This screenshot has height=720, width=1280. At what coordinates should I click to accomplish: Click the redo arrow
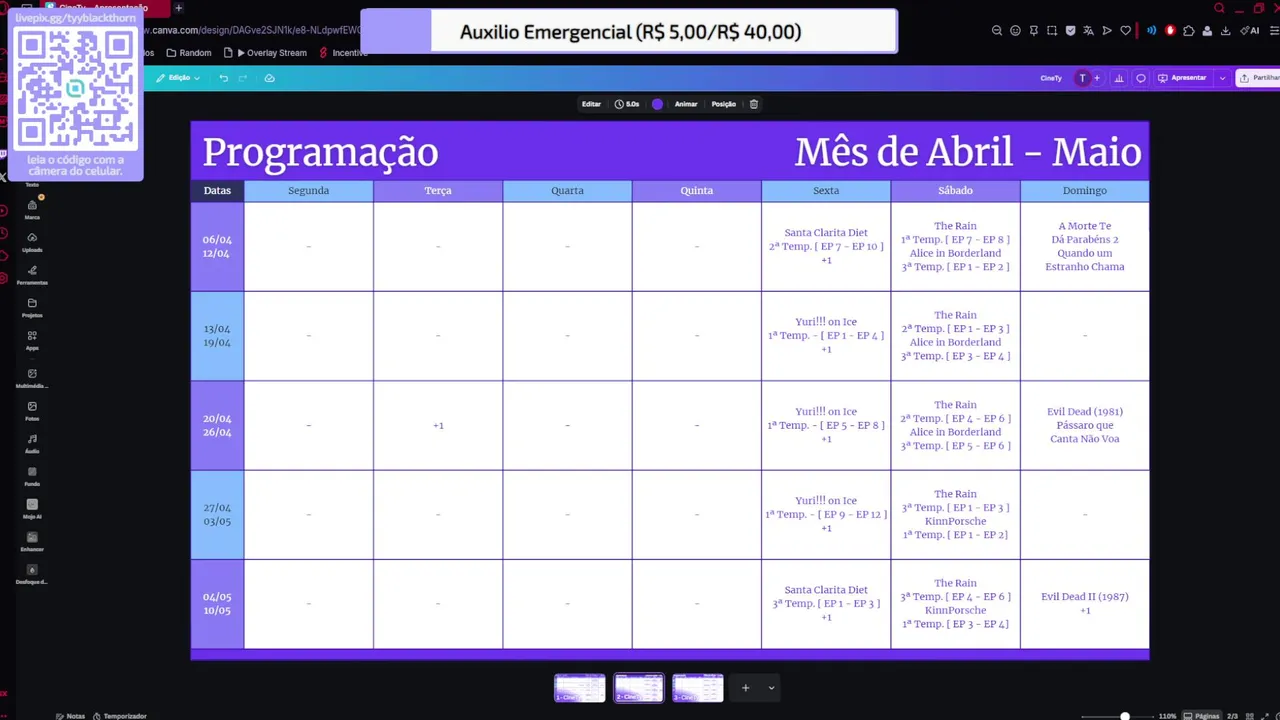pyautogui.click(x=242, y=78)
